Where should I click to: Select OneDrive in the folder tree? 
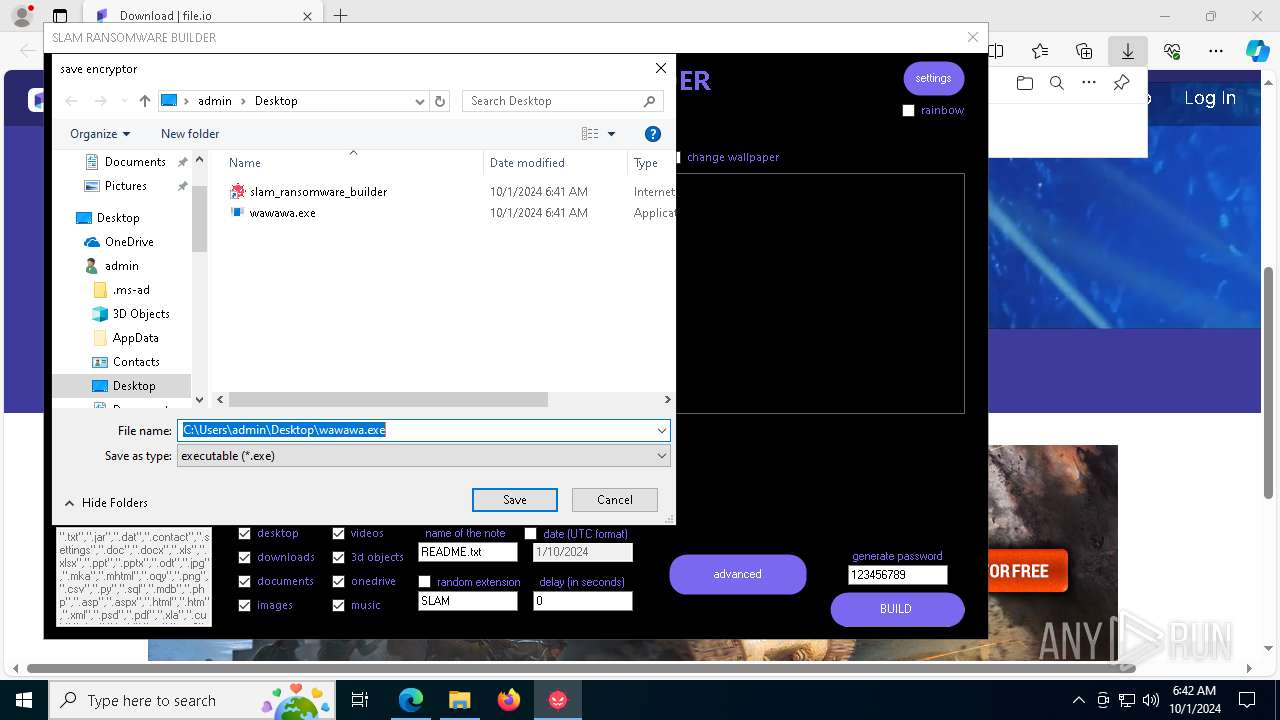pyautogui.click(x=129, y=242)
